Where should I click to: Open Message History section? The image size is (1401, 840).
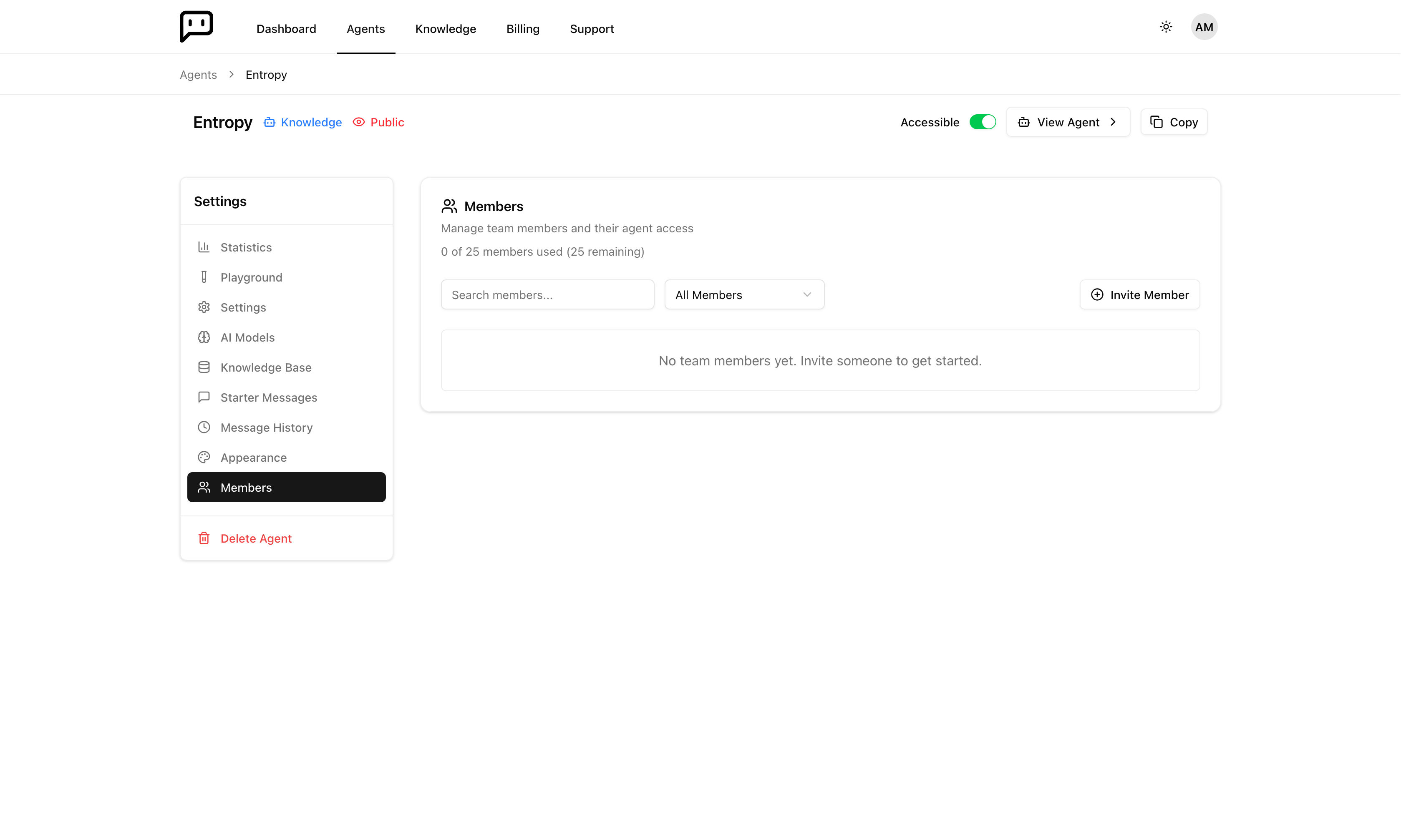tap(287, 427)
